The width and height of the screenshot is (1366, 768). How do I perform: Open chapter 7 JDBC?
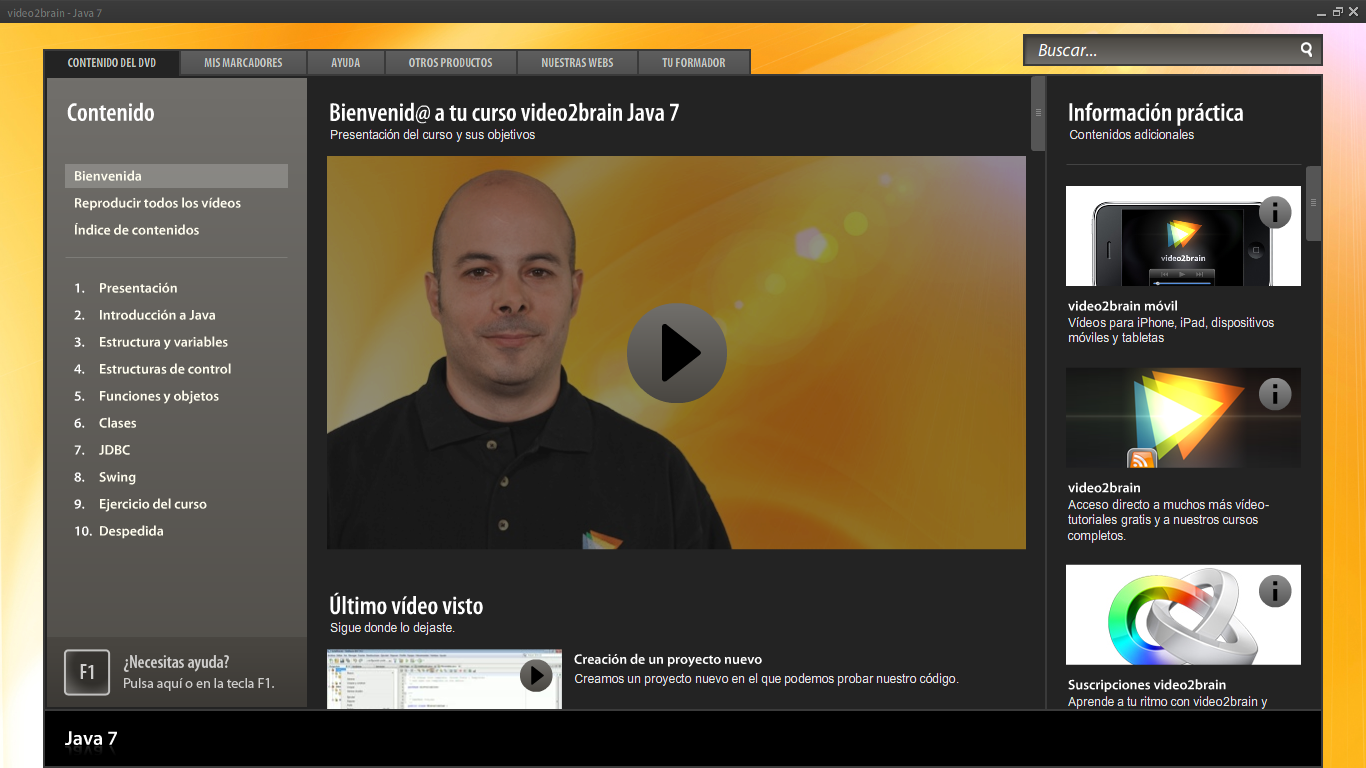click(x=102, y=450)
